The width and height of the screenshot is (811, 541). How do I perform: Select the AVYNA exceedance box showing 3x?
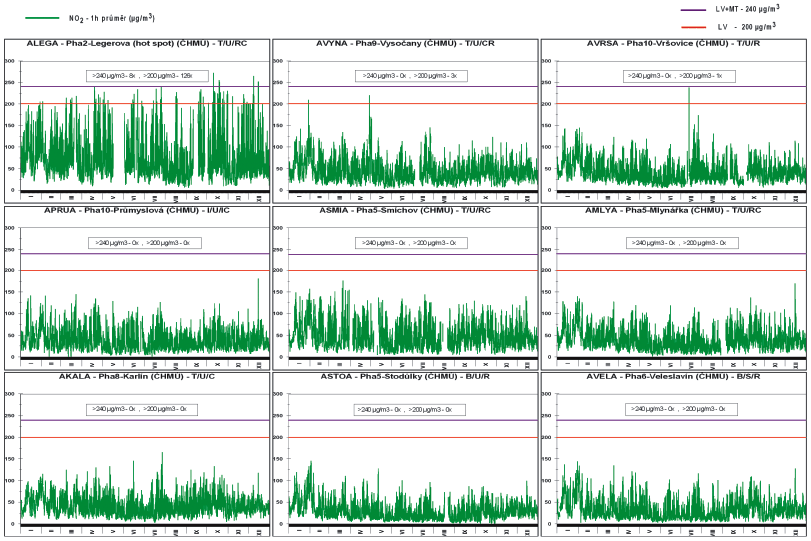[411, 76]
